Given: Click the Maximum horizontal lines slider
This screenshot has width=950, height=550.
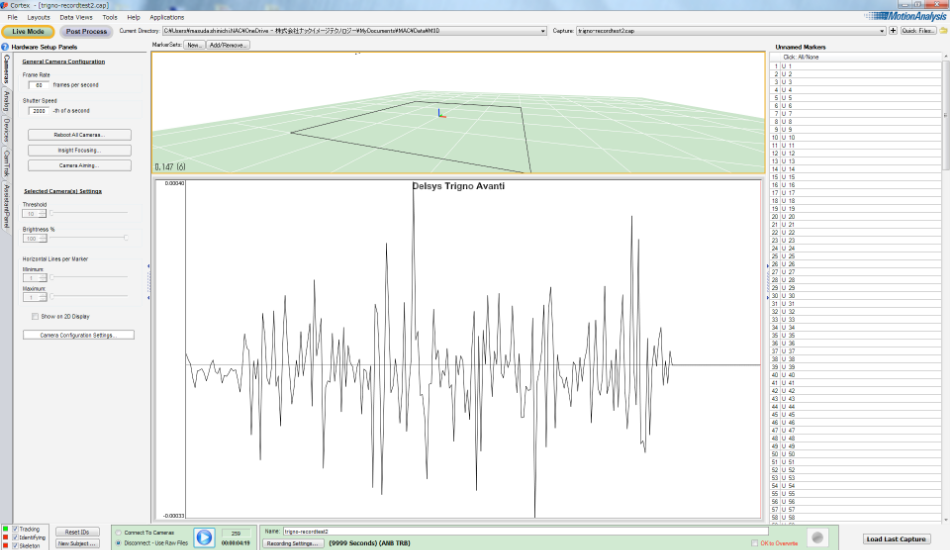Looking at the screenshot, I should coord(89,296).
